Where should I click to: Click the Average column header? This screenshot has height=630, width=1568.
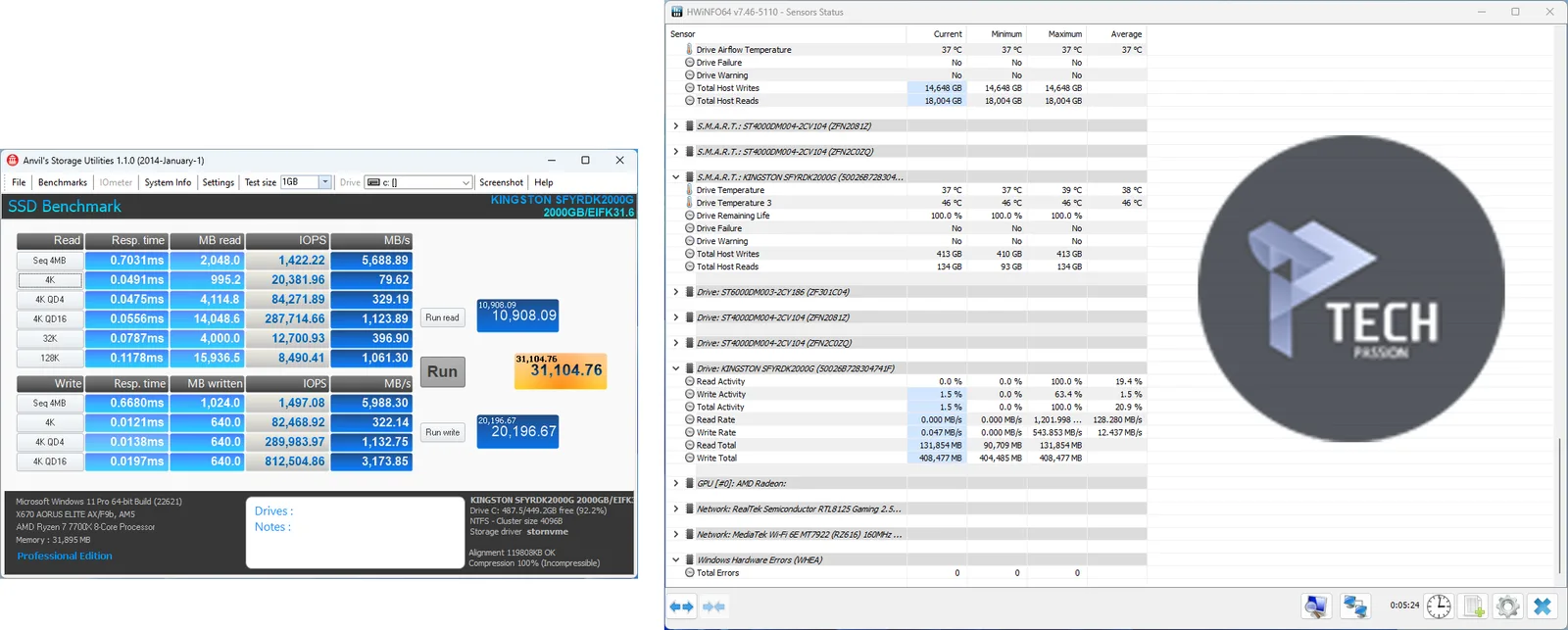[1116, 34]
